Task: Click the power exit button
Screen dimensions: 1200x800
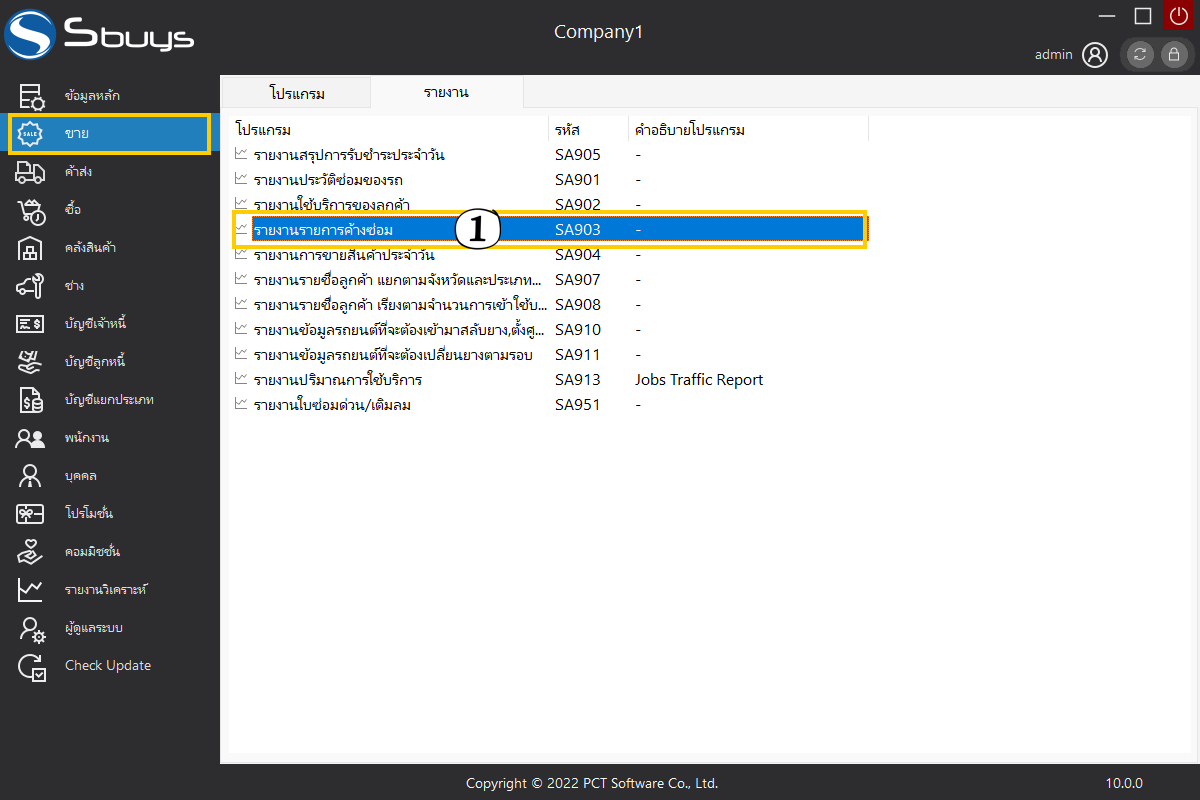Action: coord(1178,15)
